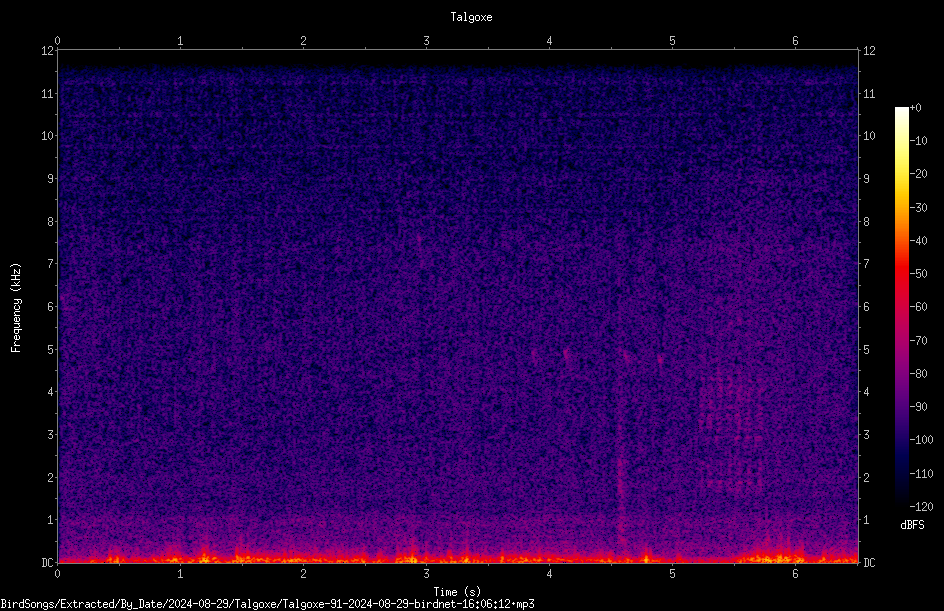Click the 5 second top time marker
Screen dimensions: 944x611
coord(672,41)
